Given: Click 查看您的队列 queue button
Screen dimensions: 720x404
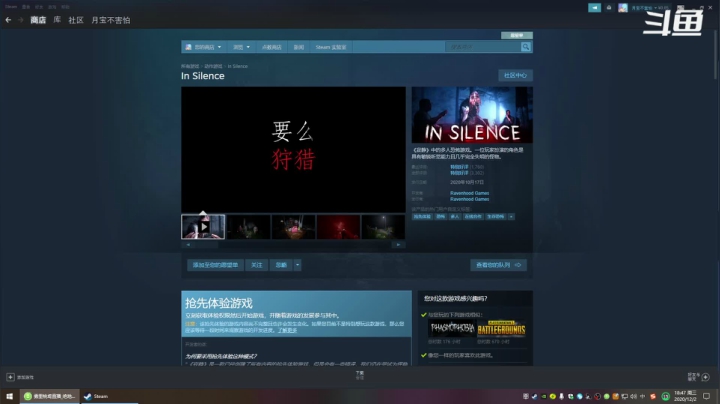Looking at the screenshot, I should (498, 265).
